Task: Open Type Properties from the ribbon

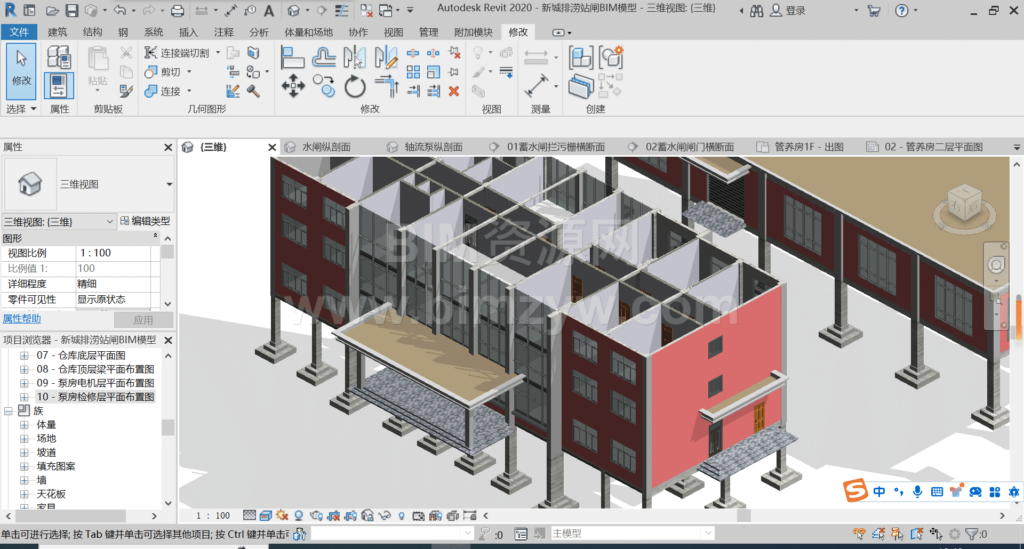Action: (59, 57)
